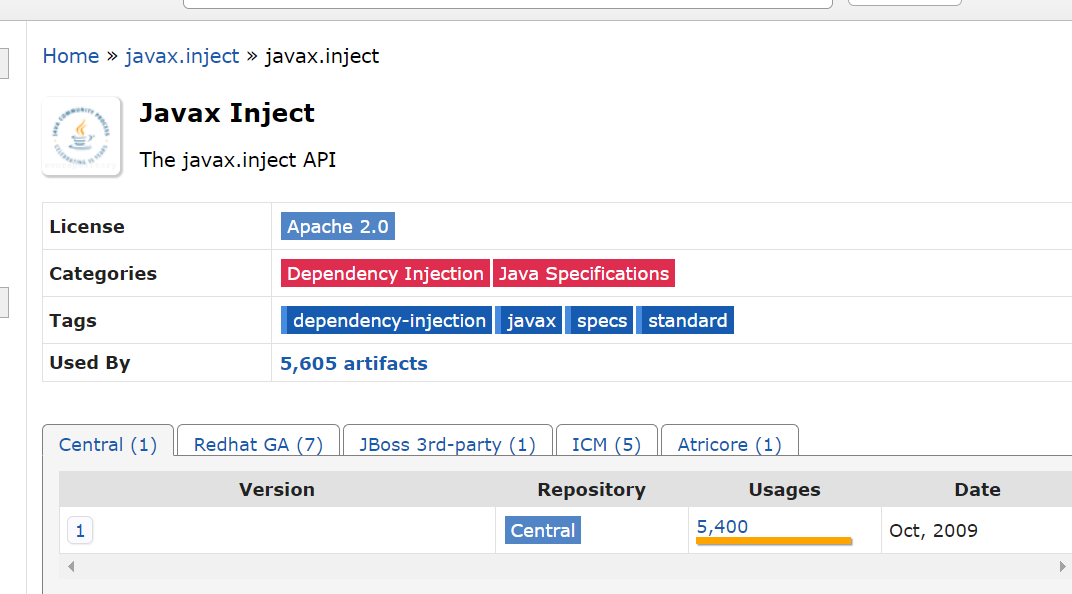Select the Java Specifications category
This screenshot has width=1072, height=594.
click(x=584, y=273)
